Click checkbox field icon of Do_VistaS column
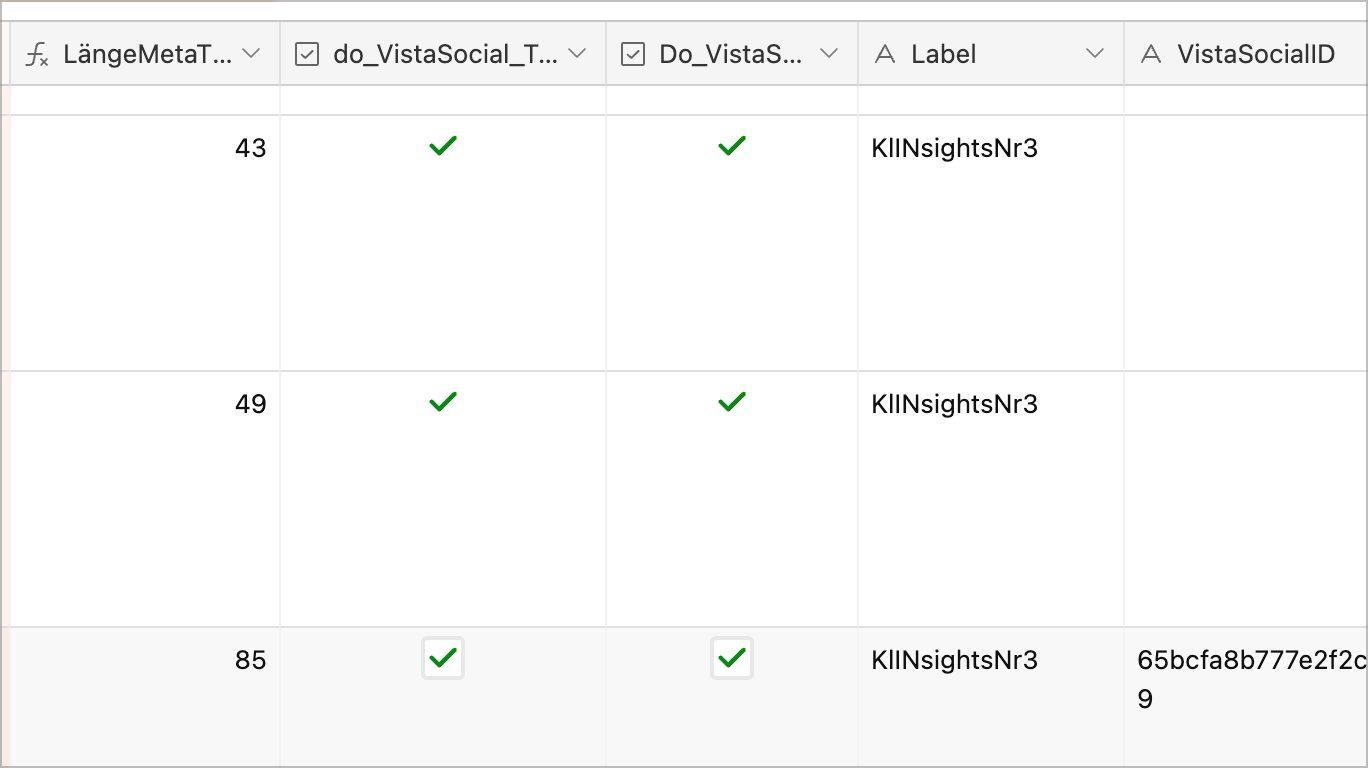Screen dimensions: 1368x768 [x=632, y=55]
